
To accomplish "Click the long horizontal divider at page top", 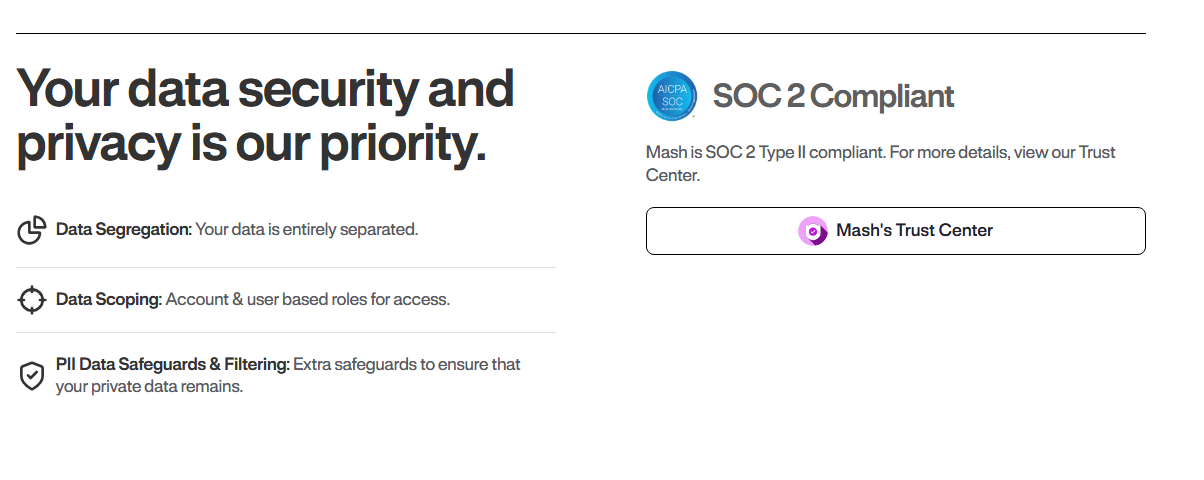I will coord(580,34).
